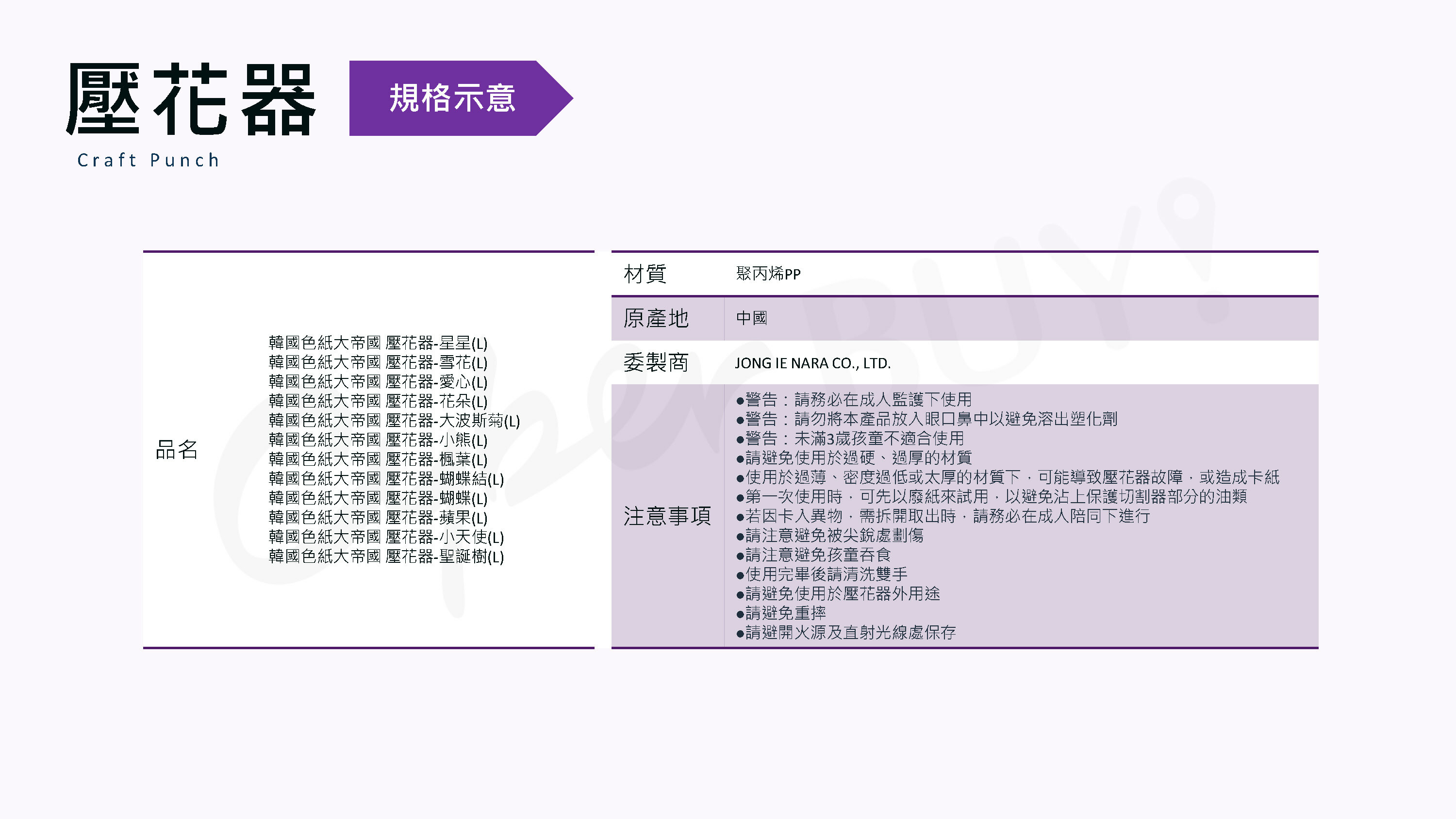1456x819 pixels.
Task: Click the 原產地 header cell
Action: [x=656, y=318]
